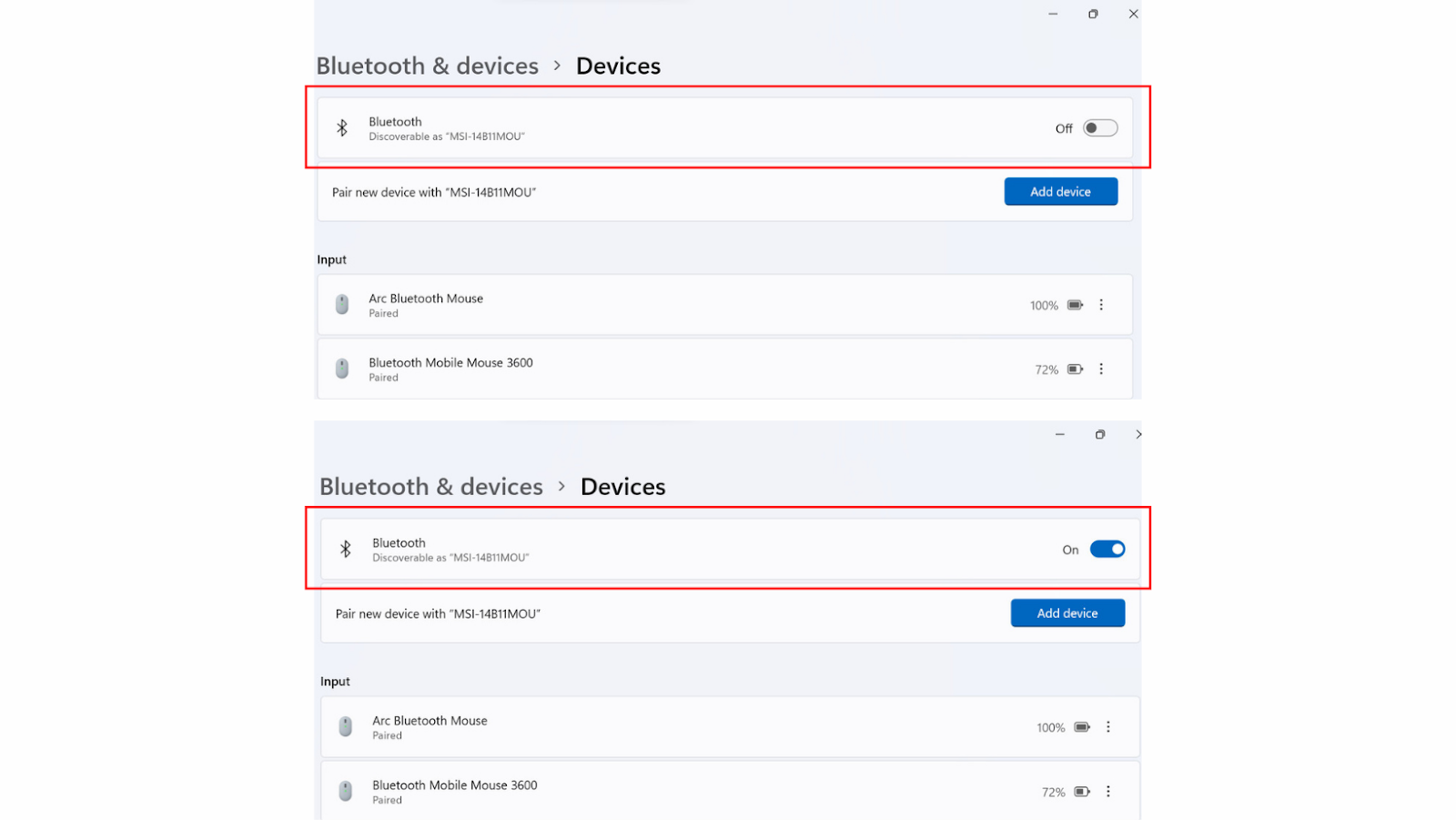Open the three-dot options menu for Arc Bluetooth Mouse
This screenshot has width=1456, height=820.
click(1101, 305)
